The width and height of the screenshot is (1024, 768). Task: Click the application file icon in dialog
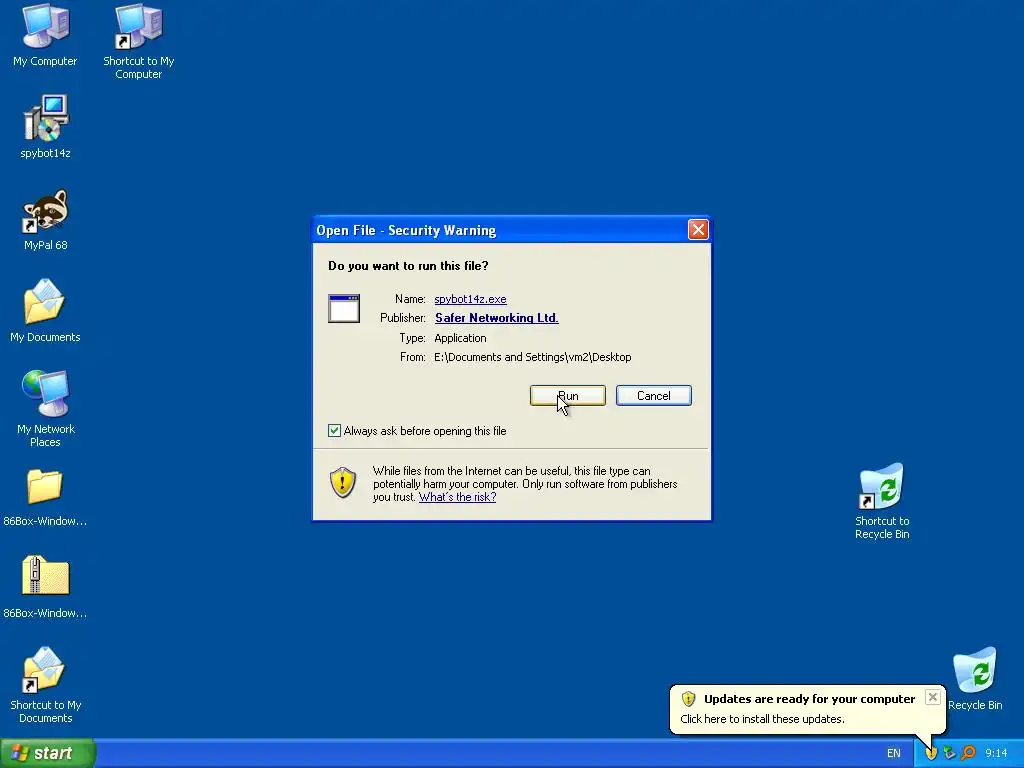(344, 308)
